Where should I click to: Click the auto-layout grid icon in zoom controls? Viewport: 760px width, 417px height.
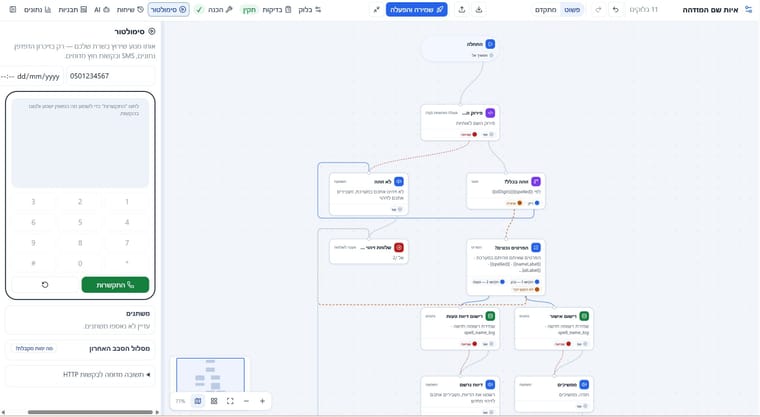pos(214,401)
